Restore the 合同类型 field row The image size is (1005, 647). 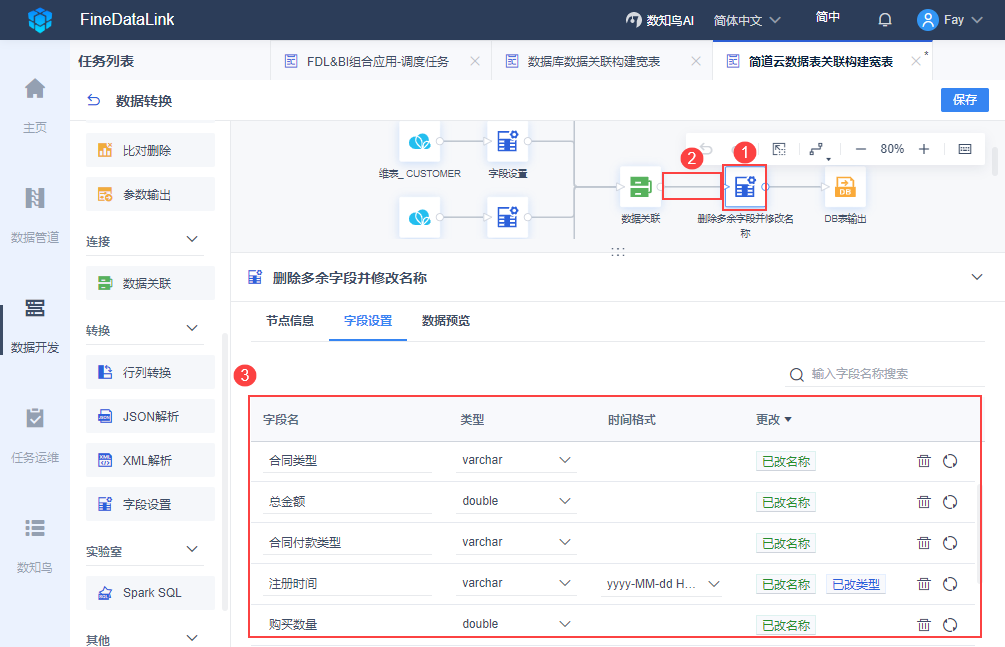pyautogui.click(x=950, y=461)
